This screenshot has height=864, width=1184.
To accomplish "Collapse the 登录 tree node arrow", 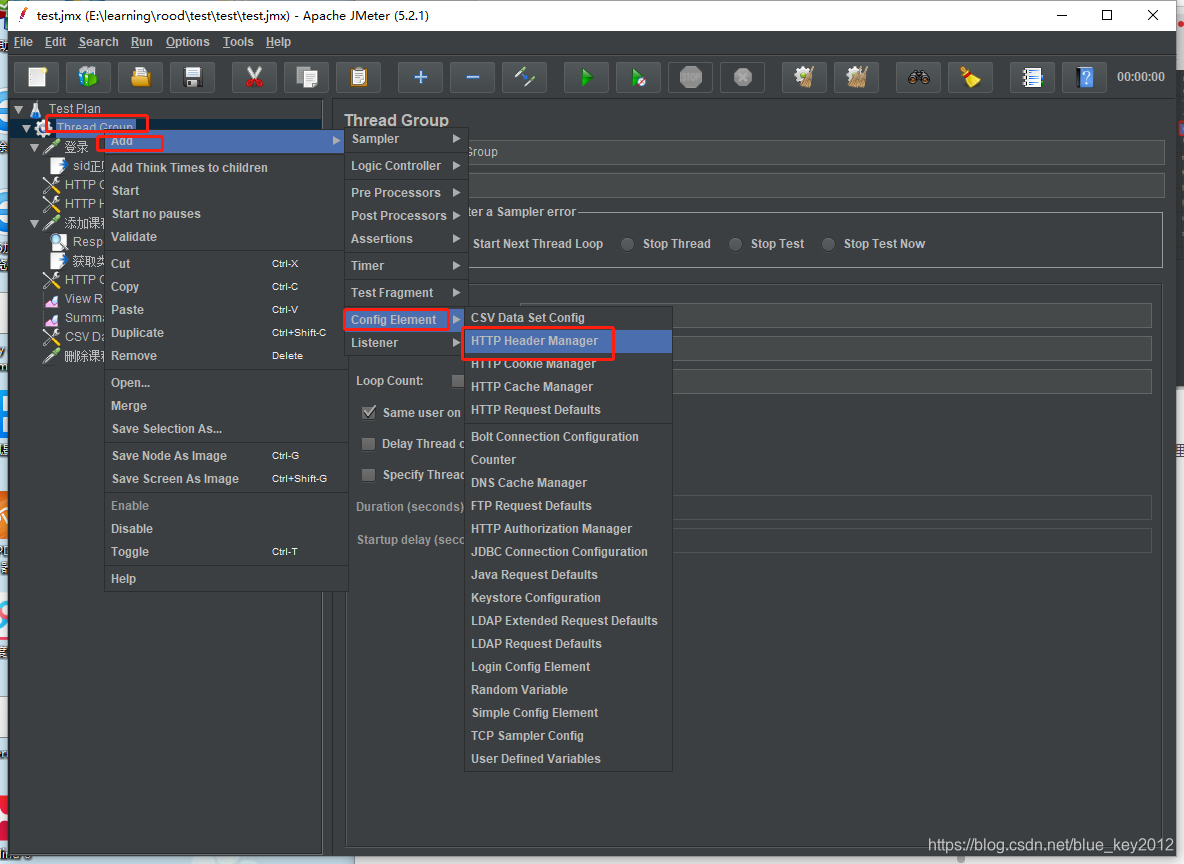I will 34,147.
